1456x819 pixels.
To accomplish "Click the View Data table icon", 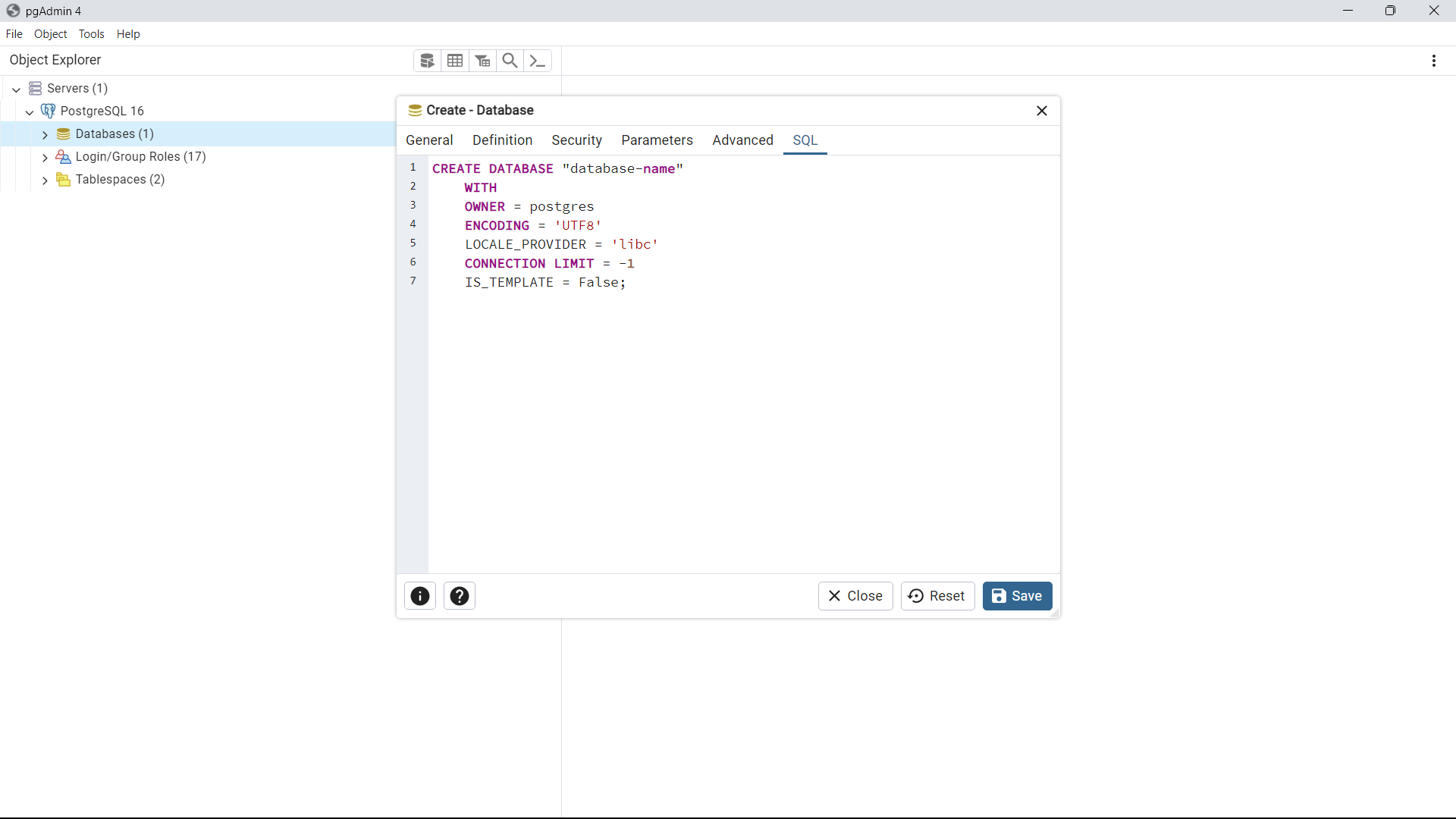I will tap(455, 61).
